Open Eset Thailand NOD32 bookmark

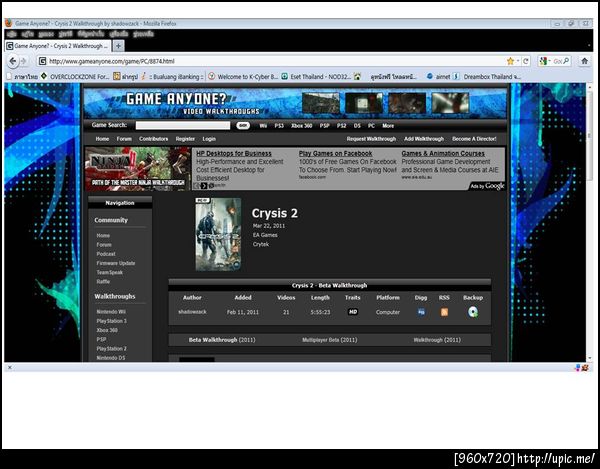[316, 77]
